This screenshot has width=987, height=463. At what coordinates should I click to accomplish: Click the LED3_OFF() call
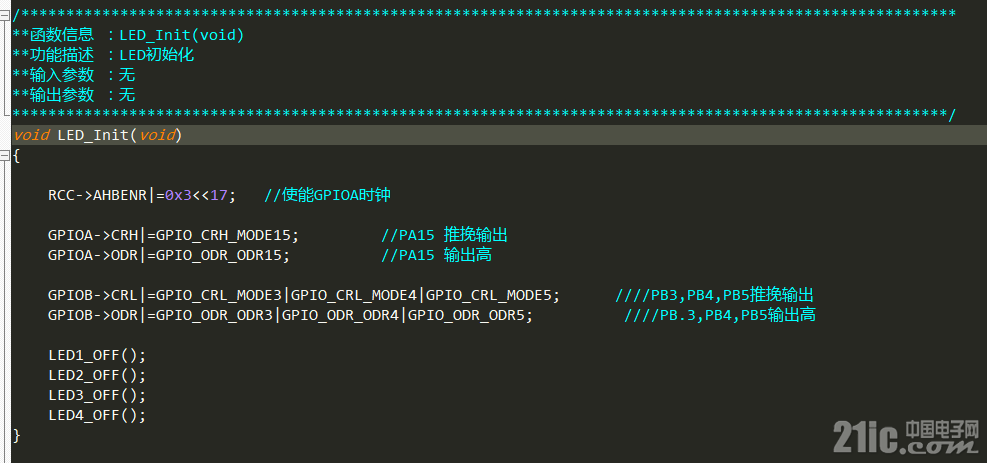(97, 395)
